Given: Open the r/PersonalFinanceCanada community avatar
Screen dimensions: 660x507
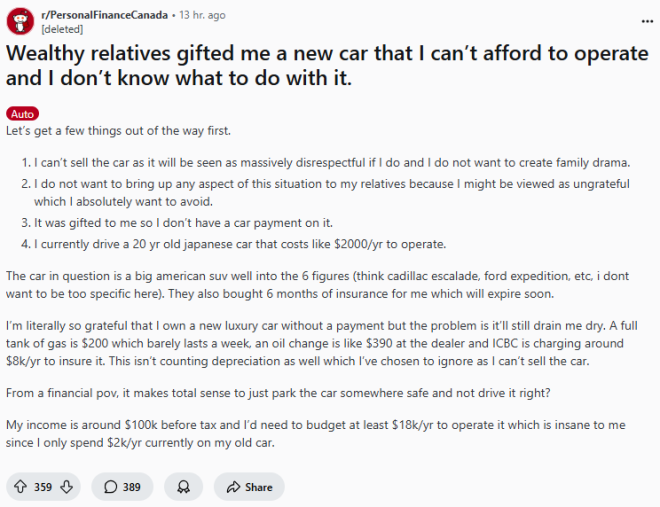Looking at the screenshot, I should click(x=20, y=22).
